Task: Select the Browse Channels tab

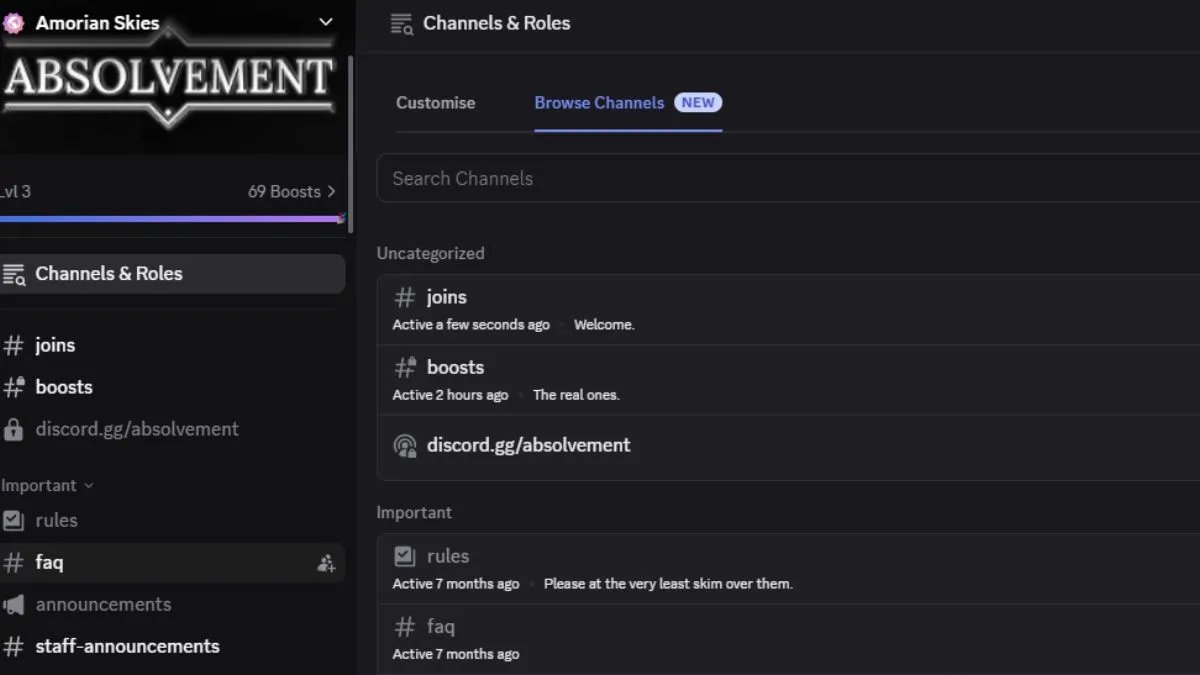Action: point(598,102)
